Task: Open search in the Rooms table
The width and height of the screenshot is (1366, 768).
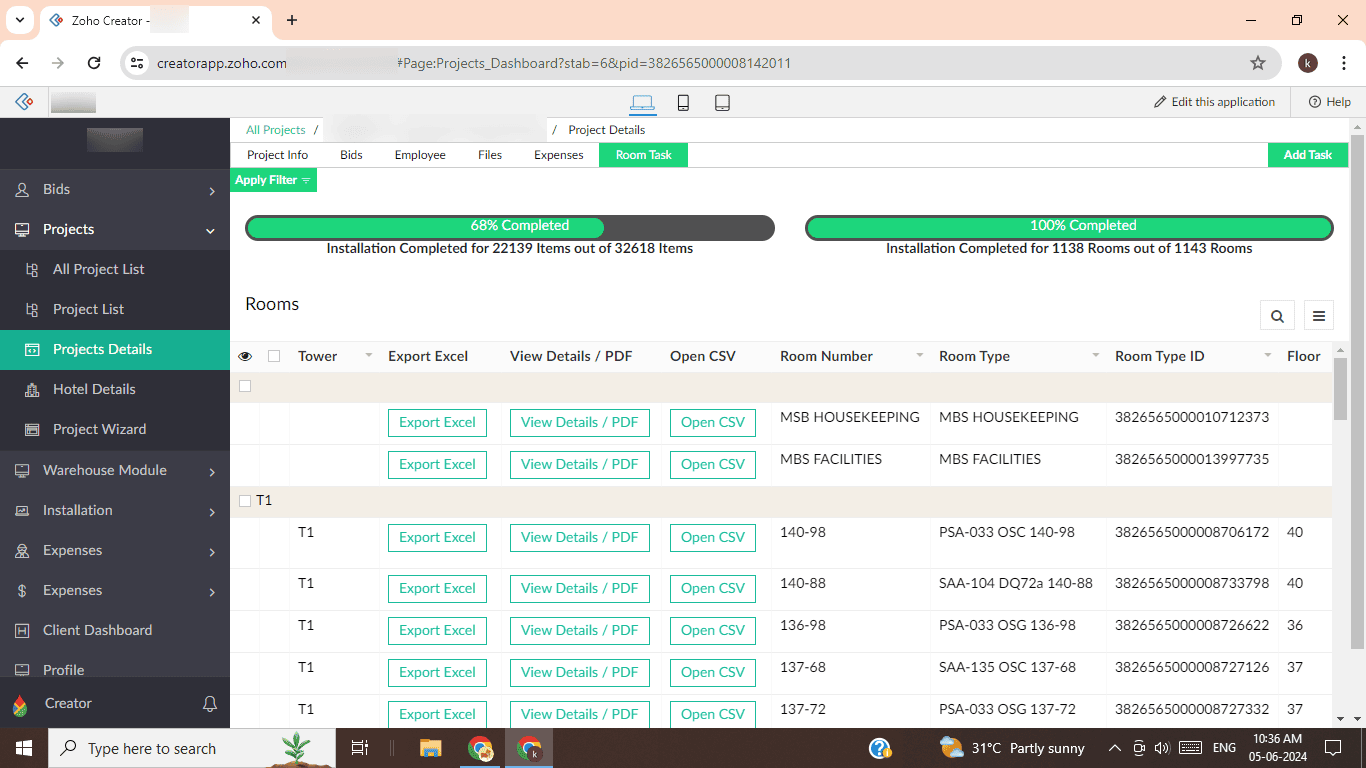Action: 1277,314
